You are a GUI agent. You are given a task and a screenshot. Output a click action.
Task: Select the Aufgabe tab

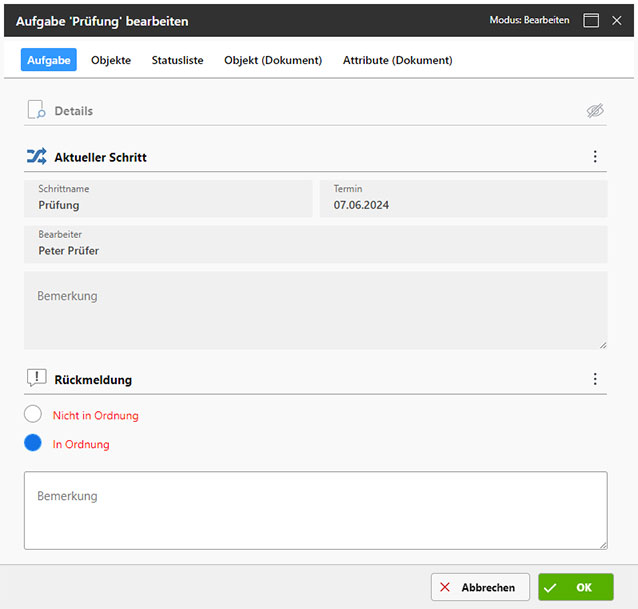48,60
